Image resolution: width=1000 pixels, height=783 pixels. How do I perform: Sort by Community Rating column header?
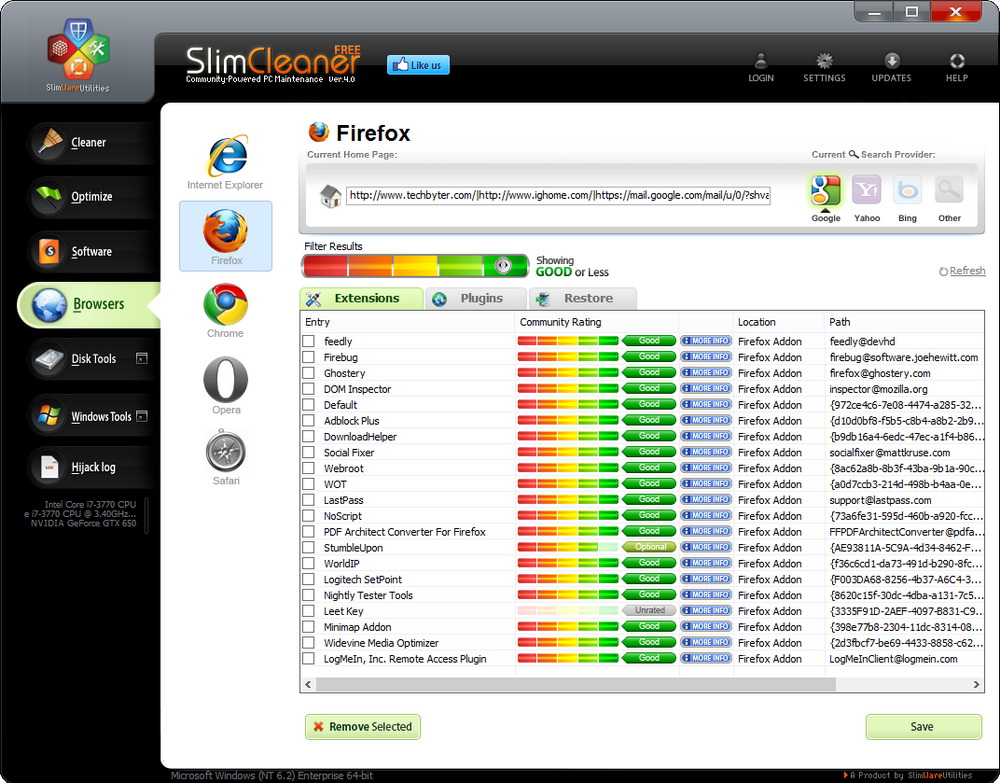tap(596, 322)
